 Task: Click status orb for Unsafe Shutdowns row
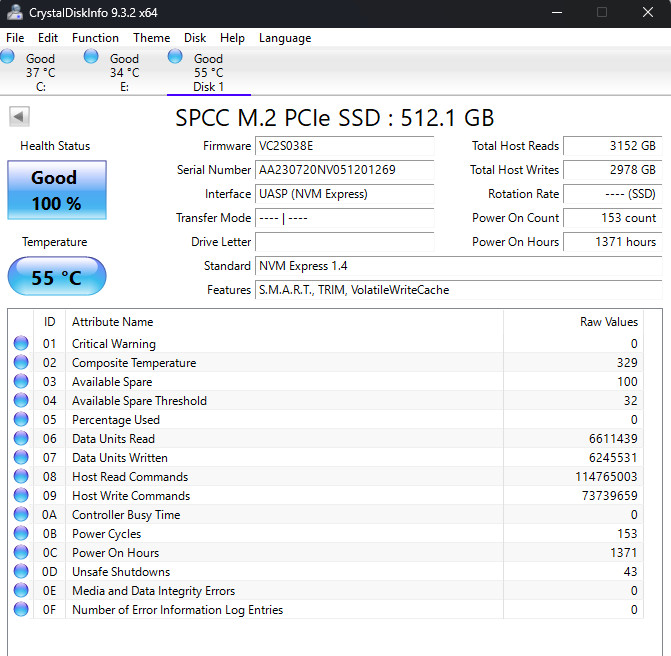21,571
